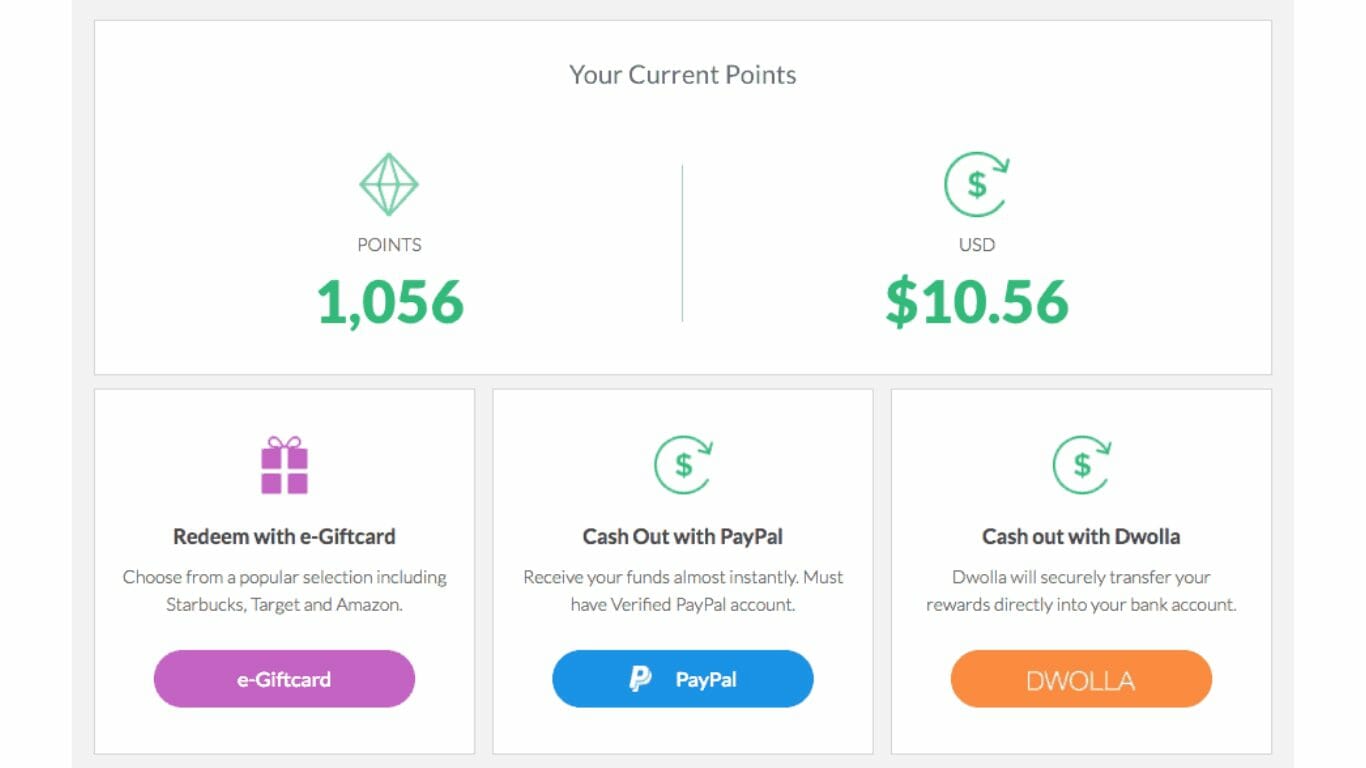The width and height of the screenshot is (1366, 768).
Task: Tap the orange DWOLLA button
Action: 1081,680
